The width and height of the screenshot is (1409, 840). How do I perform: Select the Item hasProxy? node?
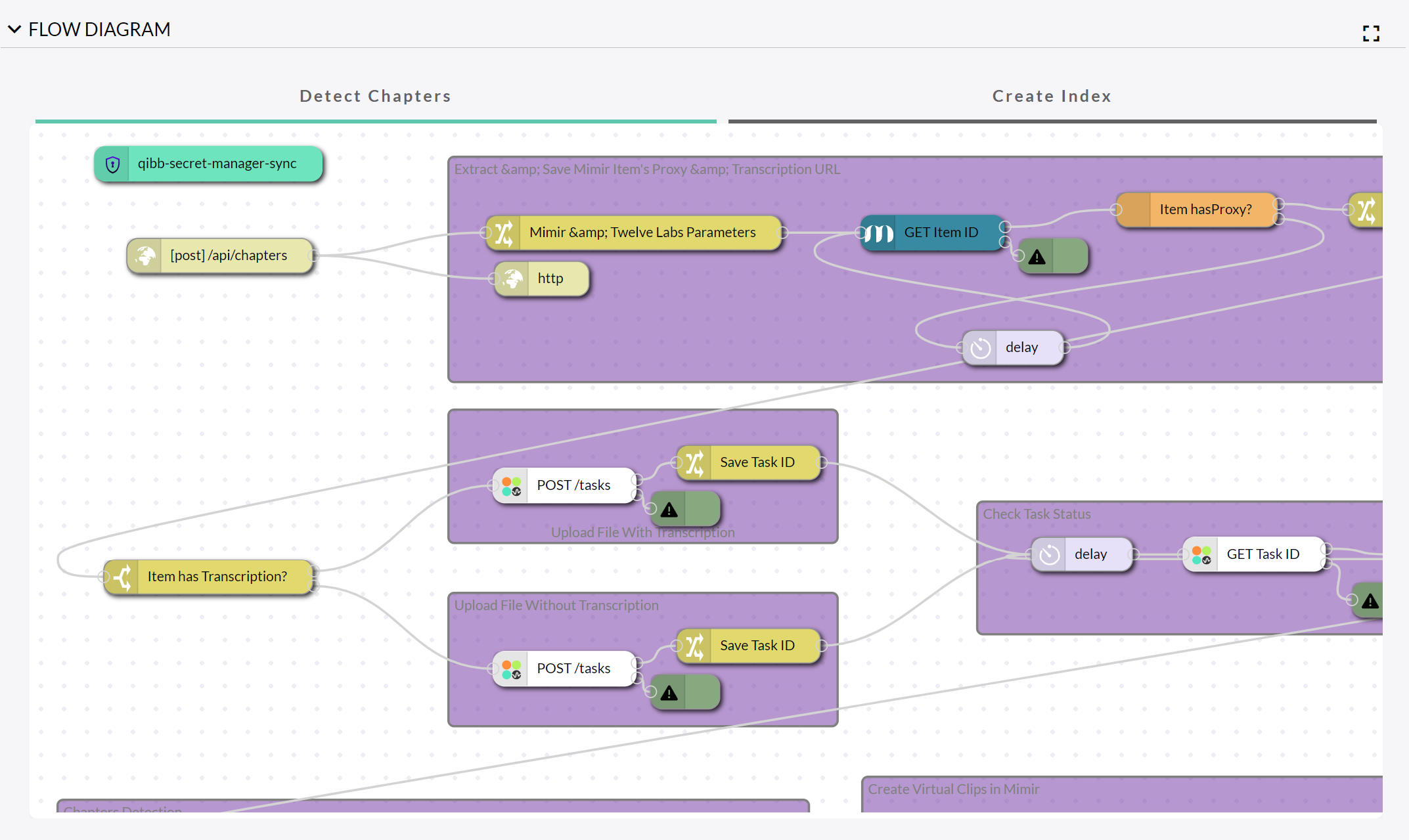pyautogui.click(x=1205, y=210)
